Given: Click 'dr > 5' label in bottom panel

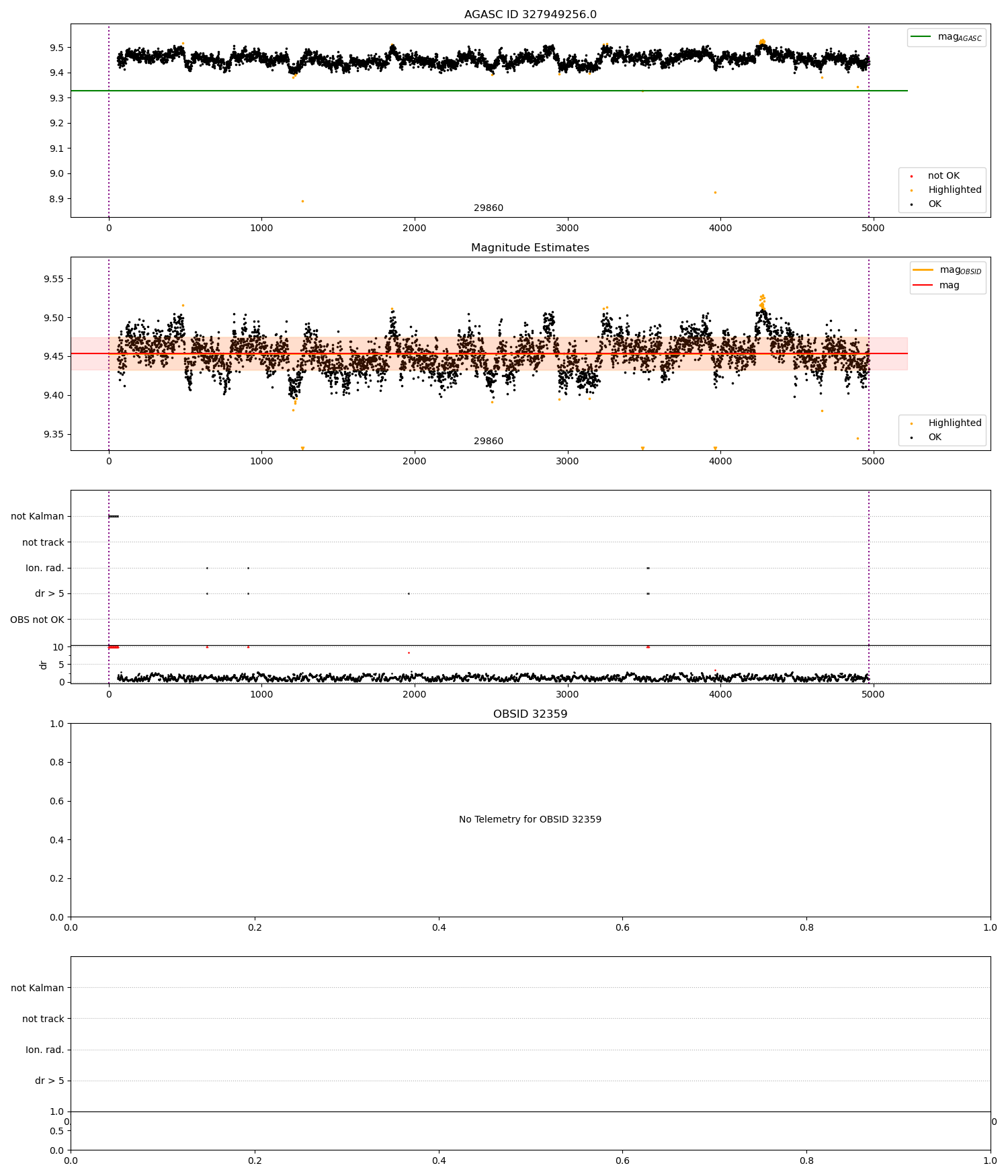Looking at the screenshot, I should click(50, 1081).
